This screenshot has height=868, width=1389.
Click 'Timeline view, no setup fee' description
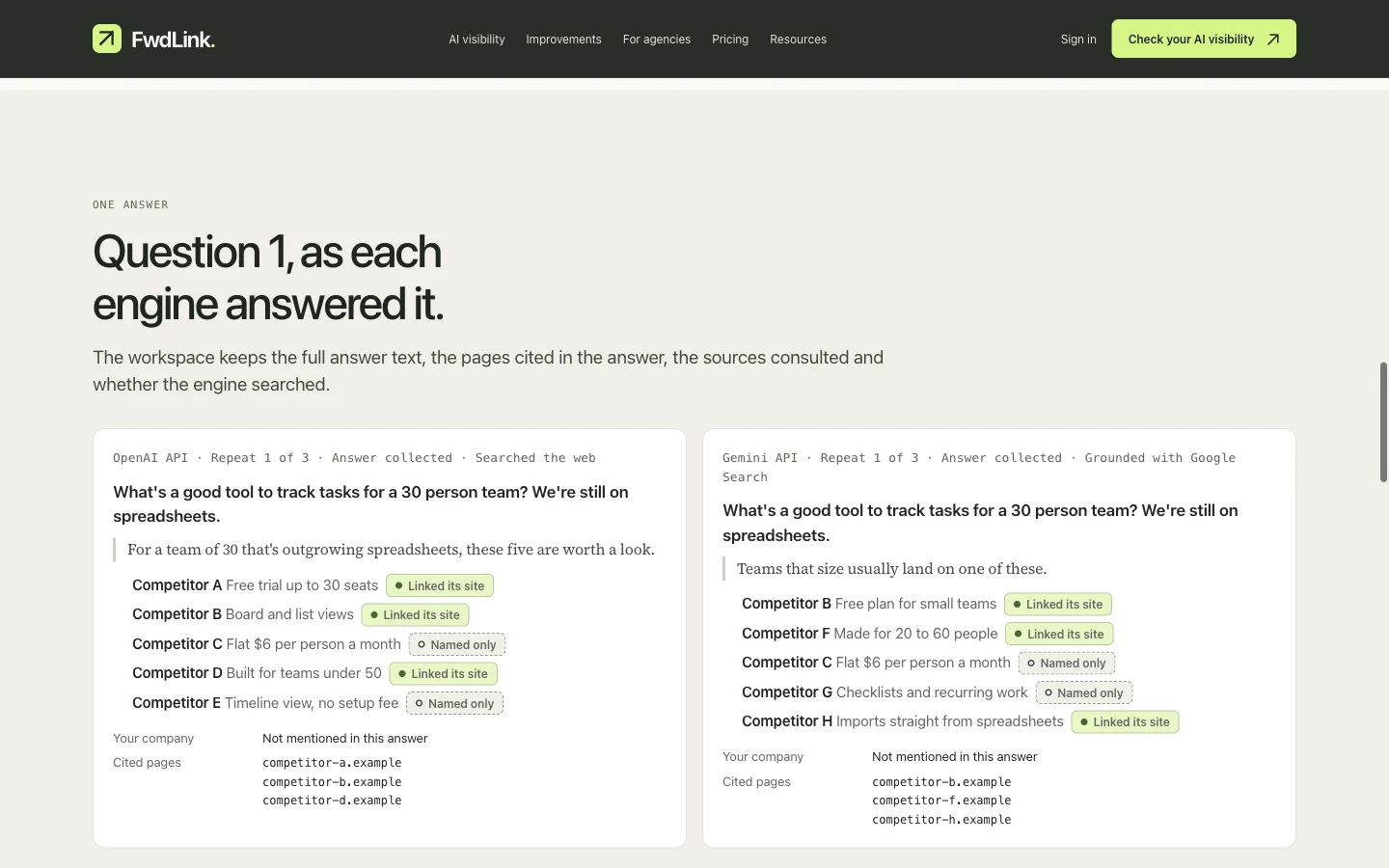(x=312, y=703)
